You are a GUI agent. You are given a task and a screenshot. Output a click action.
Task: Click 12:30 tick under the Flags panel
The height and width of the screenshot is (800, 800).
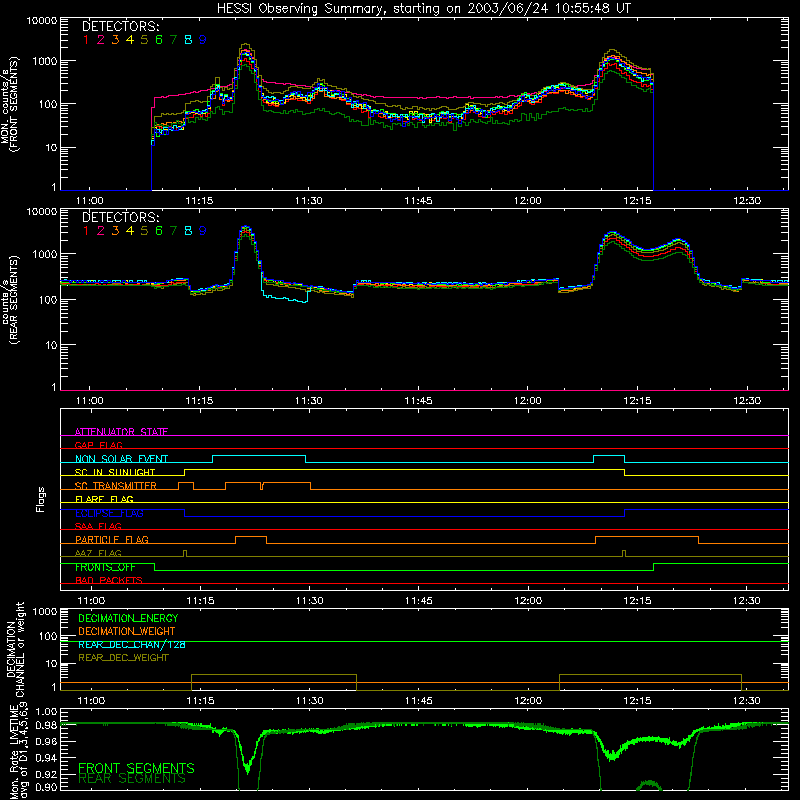[x=747, y=601]
